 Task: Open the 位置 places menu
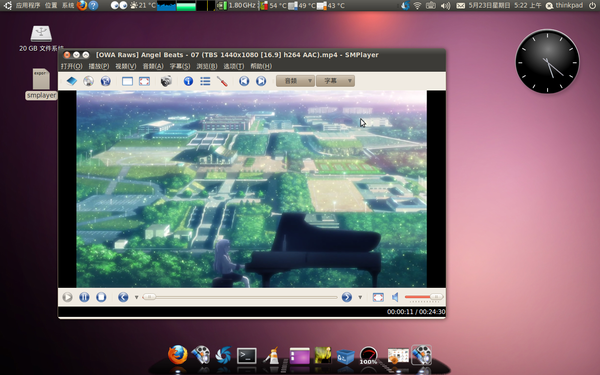point(51,5)
